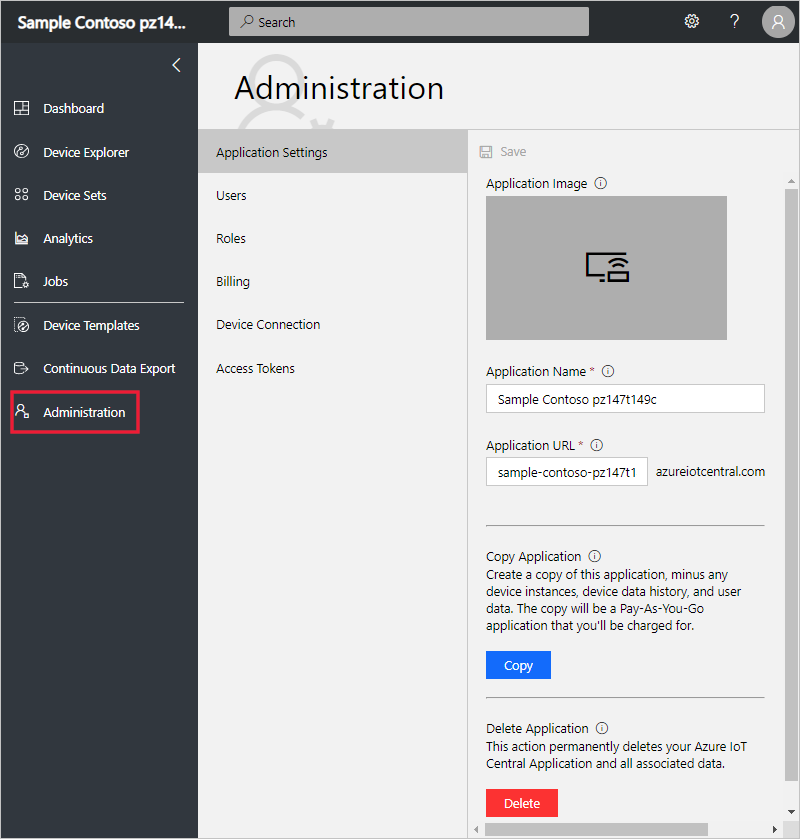Click the Save button label
This screenshot has height=839, width=800.
tap(513, 152)
